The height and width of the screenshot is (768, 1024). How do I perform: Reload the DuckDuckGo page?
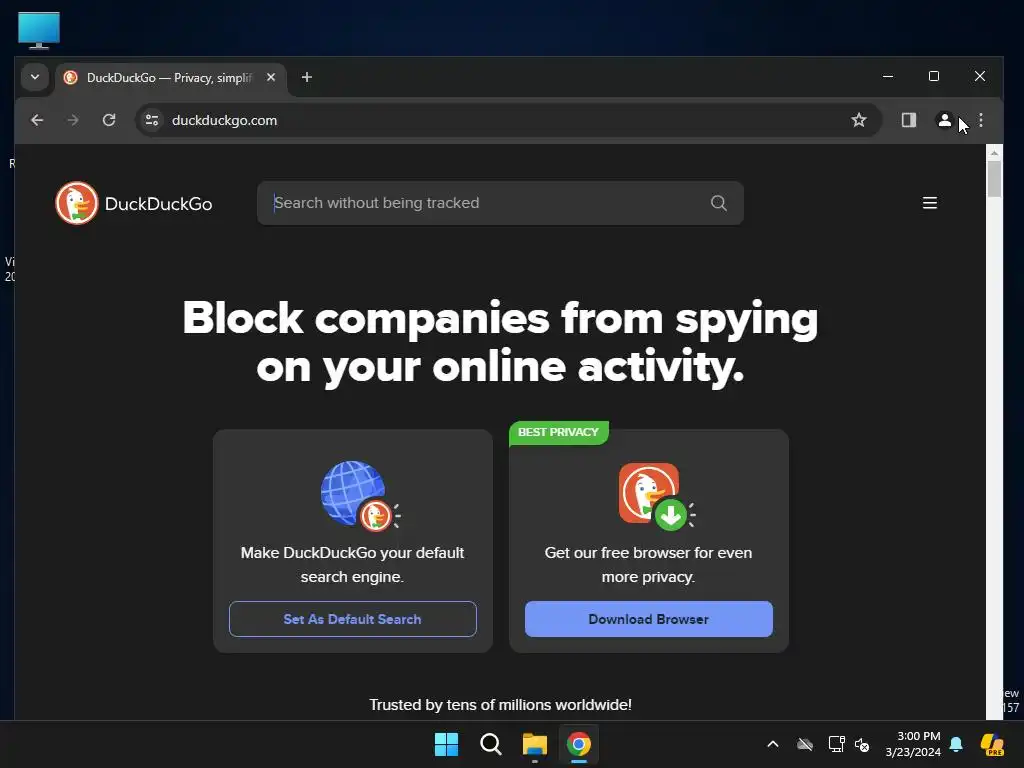(x=109, y=120)
